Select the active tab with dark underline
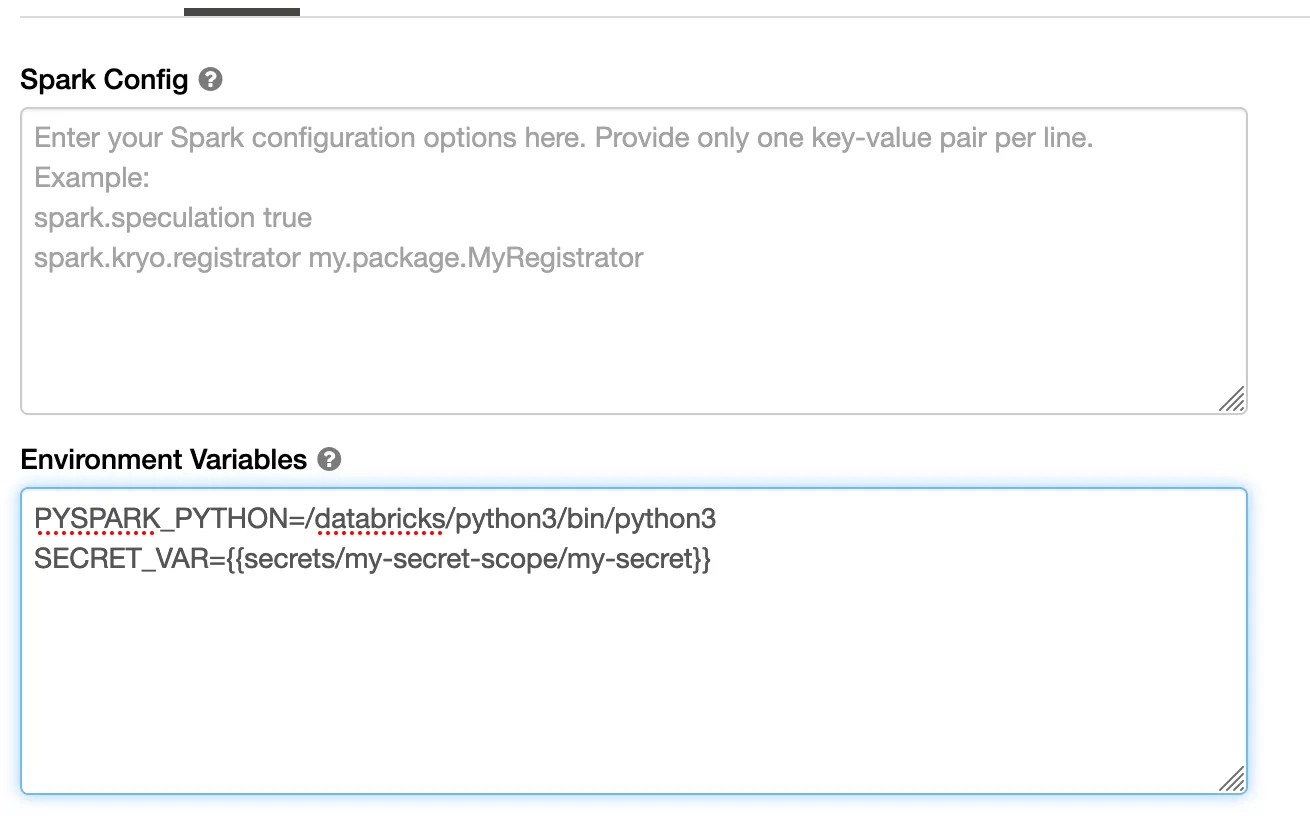1310x830 pixels. pyautogui.click(x=241, y=10)
